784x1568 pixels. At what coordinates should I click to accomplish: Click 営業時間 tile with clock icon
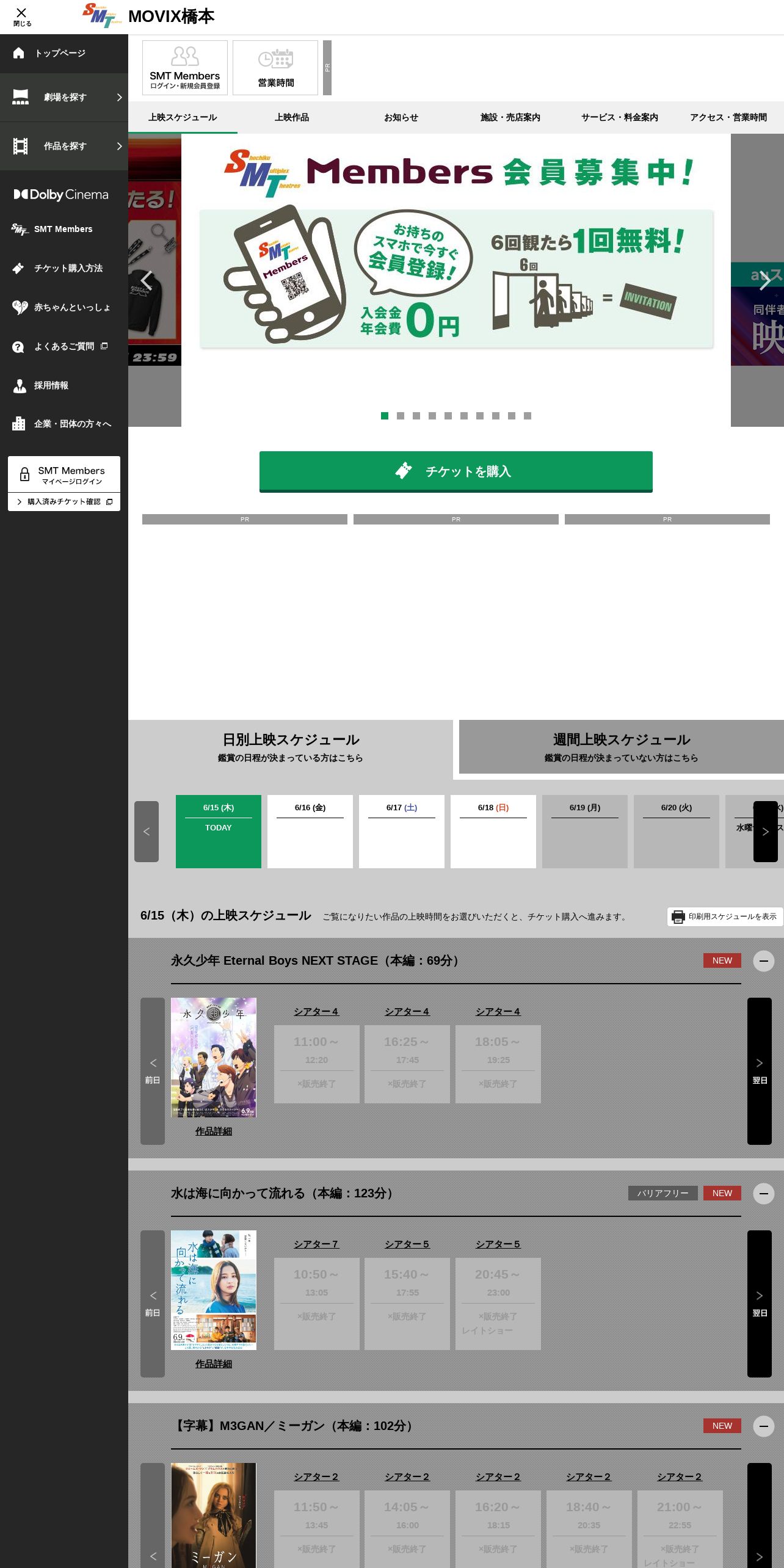pyautogui.click(x=275, y=68)
